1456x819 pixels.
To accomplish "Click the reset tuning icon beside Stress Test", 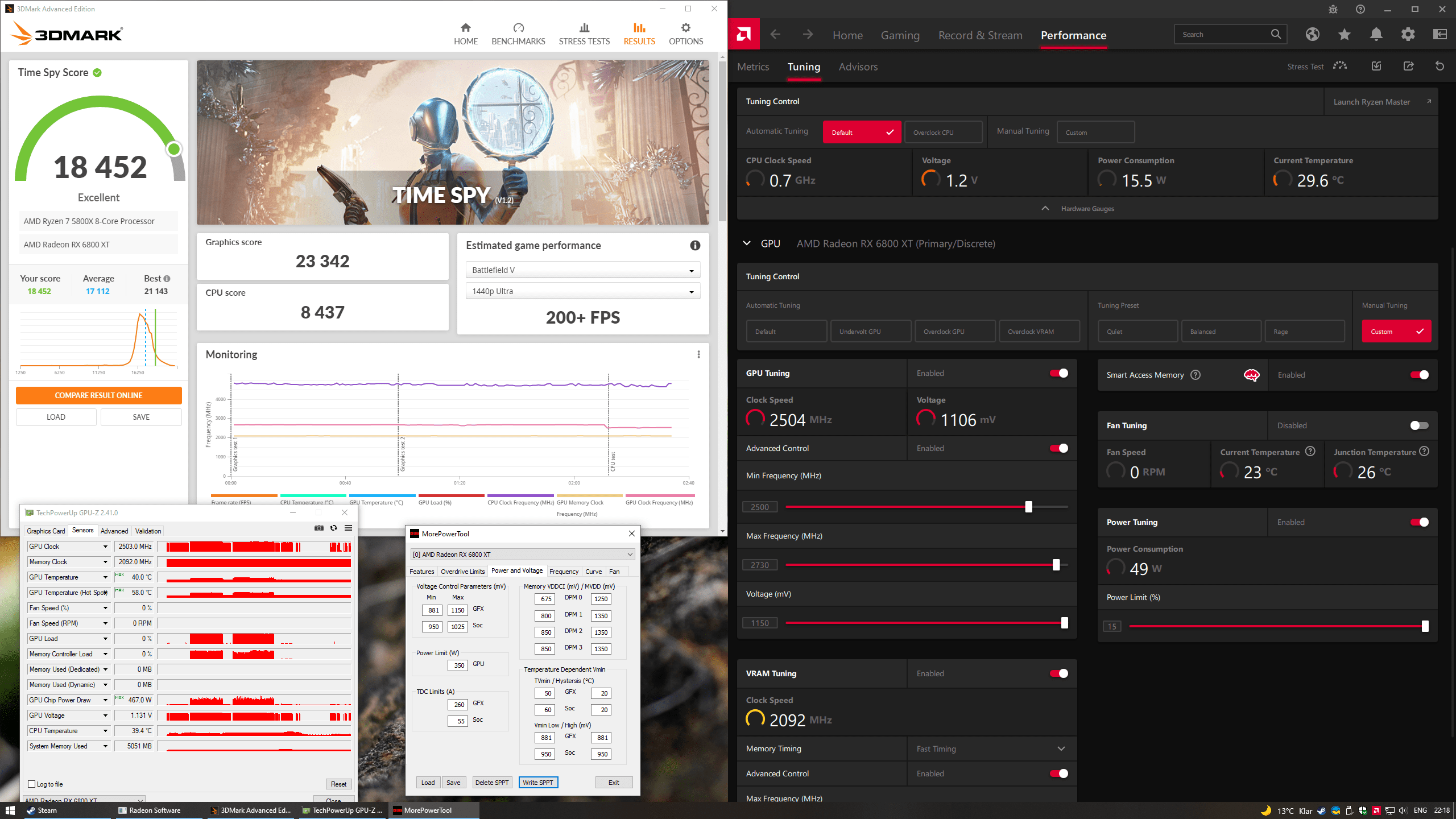I will [x=1440, y=67].
